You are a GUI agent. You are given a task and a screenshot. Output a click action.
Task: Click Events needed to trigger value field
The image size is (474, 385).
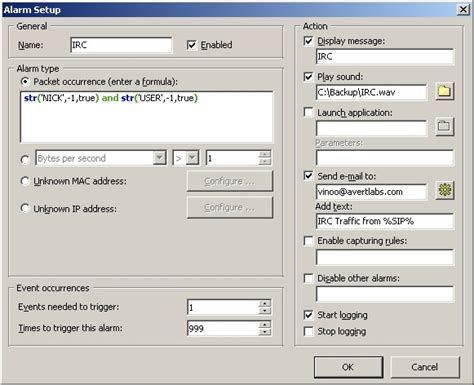pyautogui.click(x=223, y=307)
